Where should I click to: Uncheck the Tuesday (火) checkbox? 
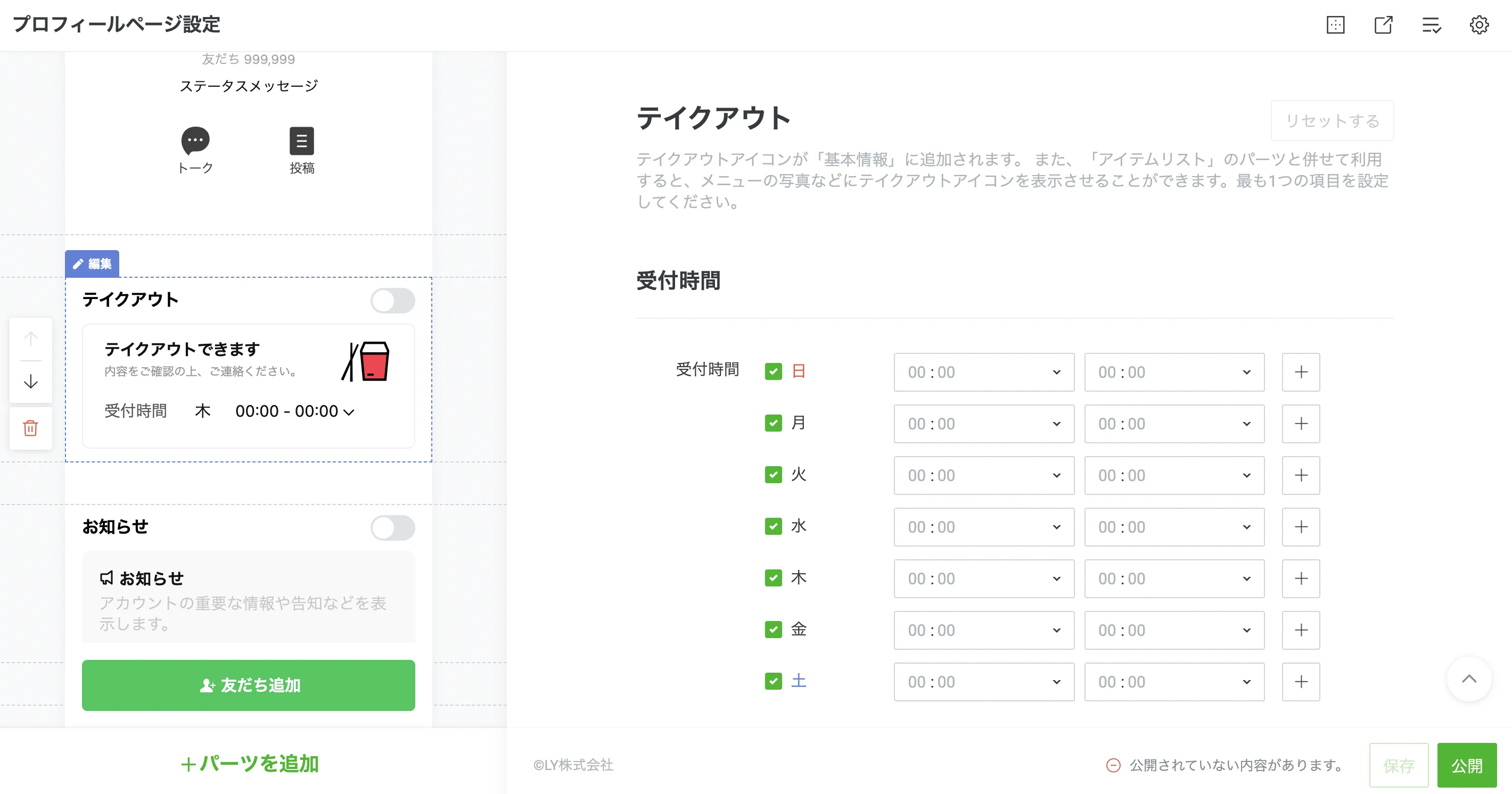773,475
